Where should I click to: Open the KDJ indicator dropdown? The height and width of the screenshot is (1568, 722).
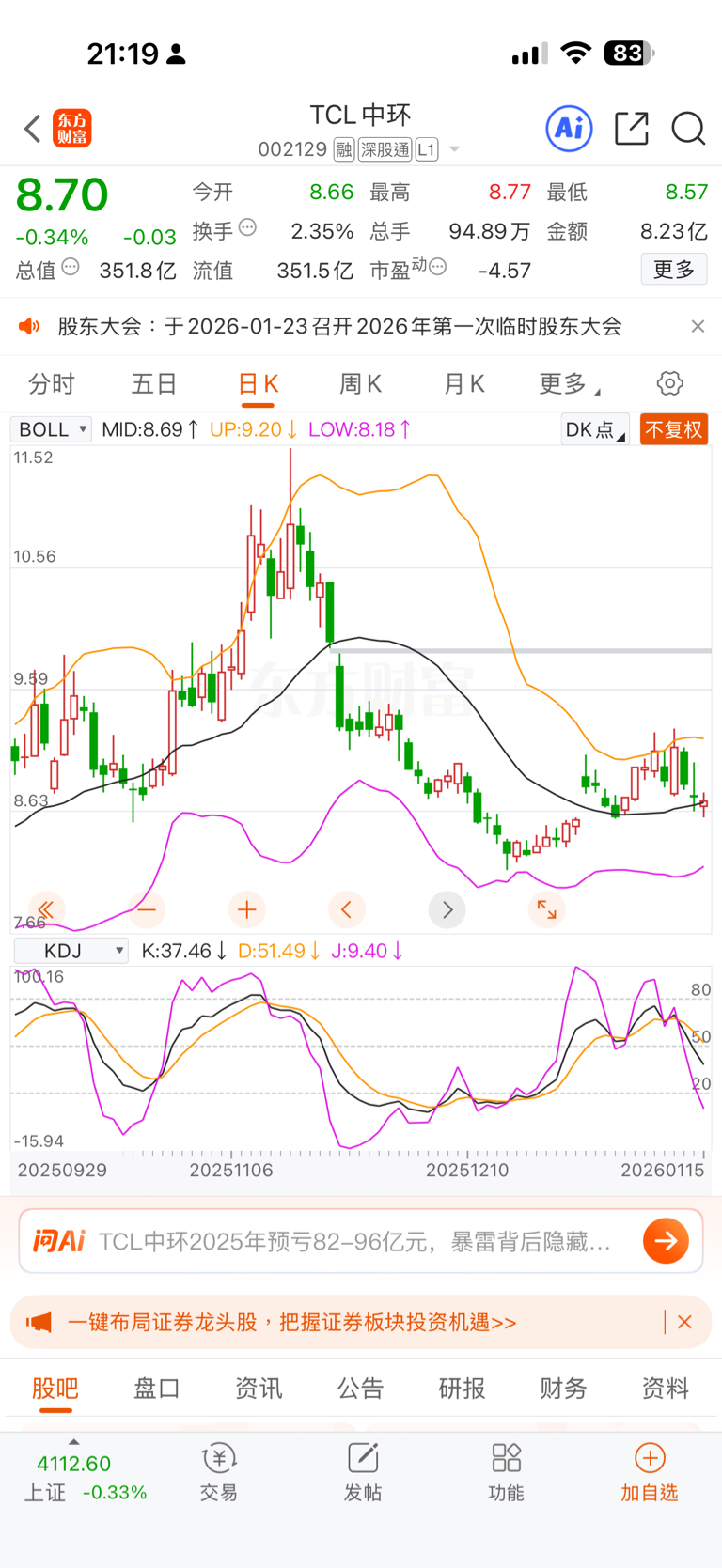coord(71,951)
